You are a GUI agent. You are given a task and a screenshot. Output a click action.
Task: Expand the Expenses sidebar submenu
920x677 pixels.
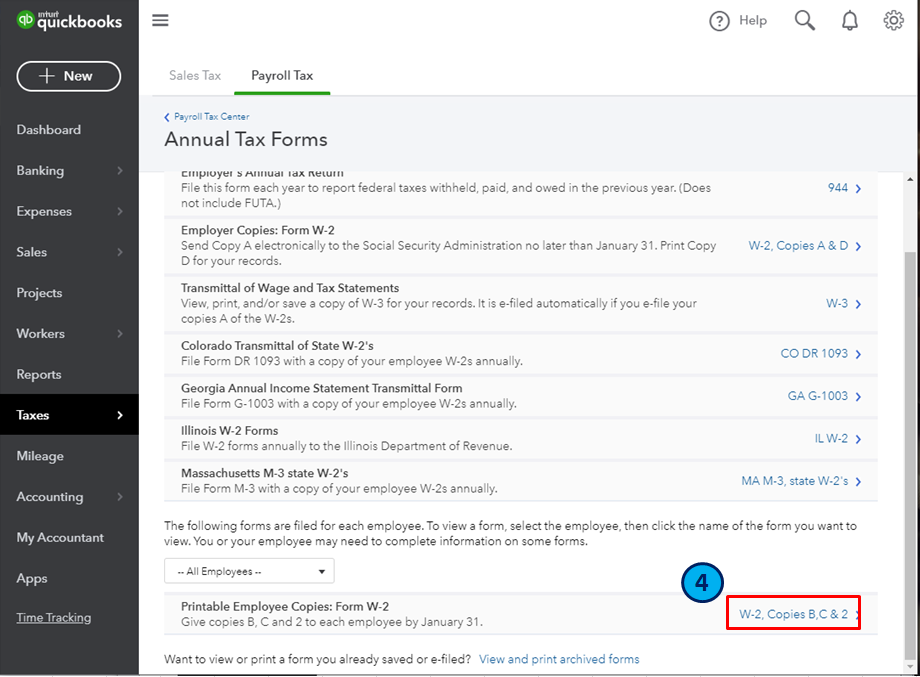pyautogui.click(x=120, y=212)
